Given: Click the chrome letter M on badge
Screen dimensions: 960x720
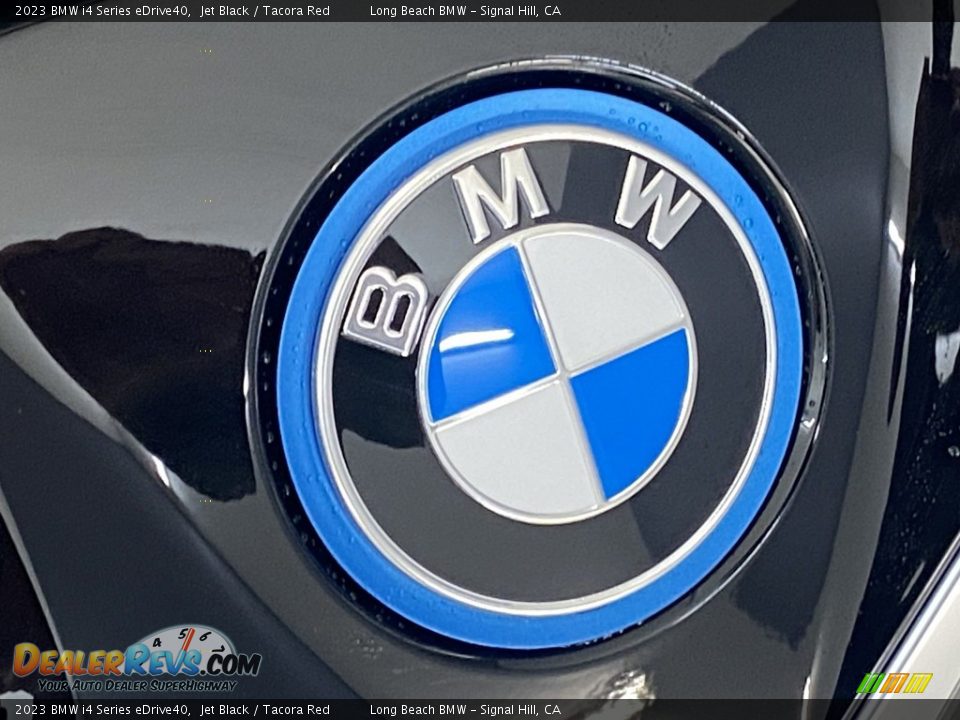Looking at the screenshot, I should [500, 194].
